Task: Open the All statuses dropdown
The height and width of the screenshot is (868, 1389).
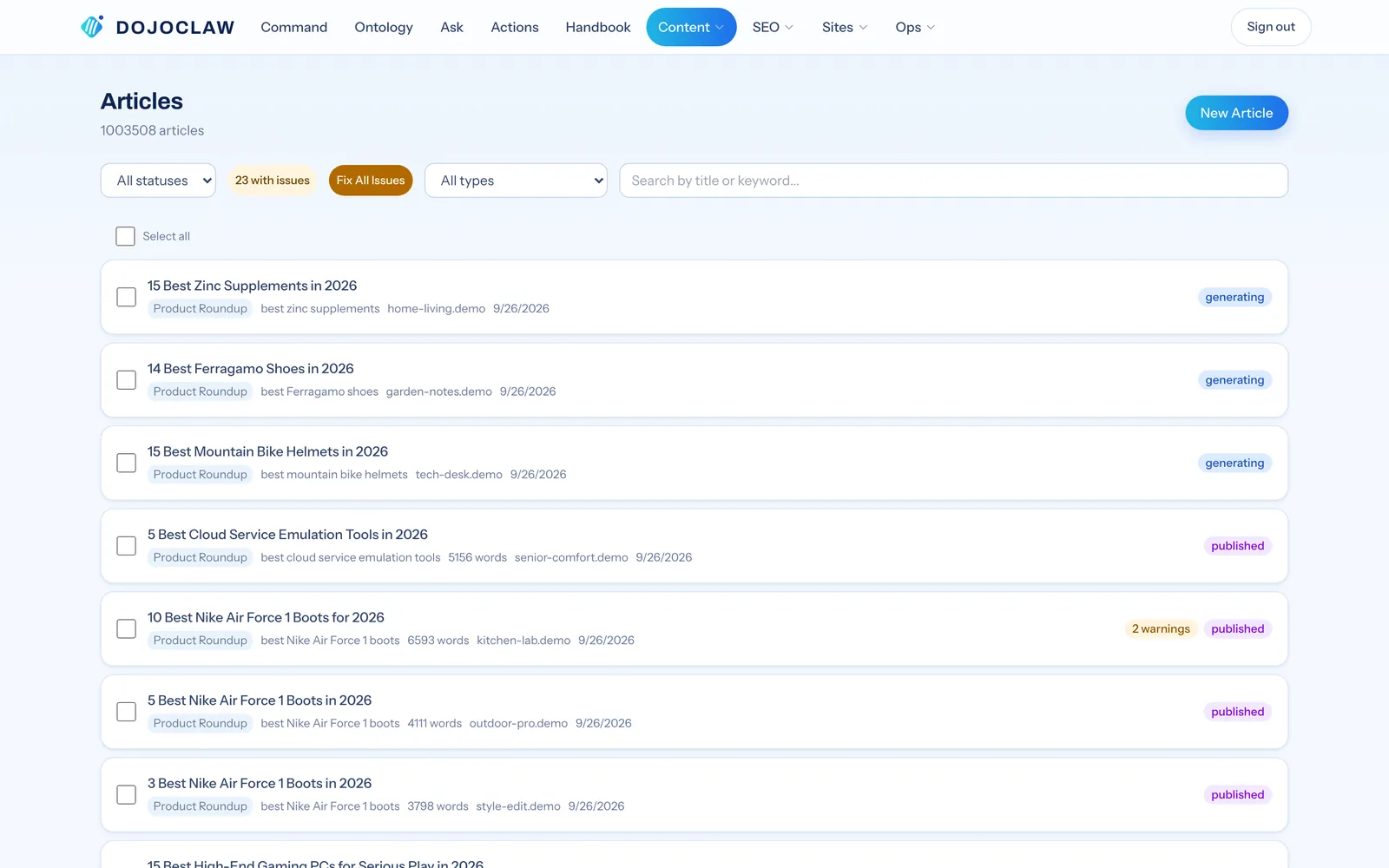Action: pos(158,181)
